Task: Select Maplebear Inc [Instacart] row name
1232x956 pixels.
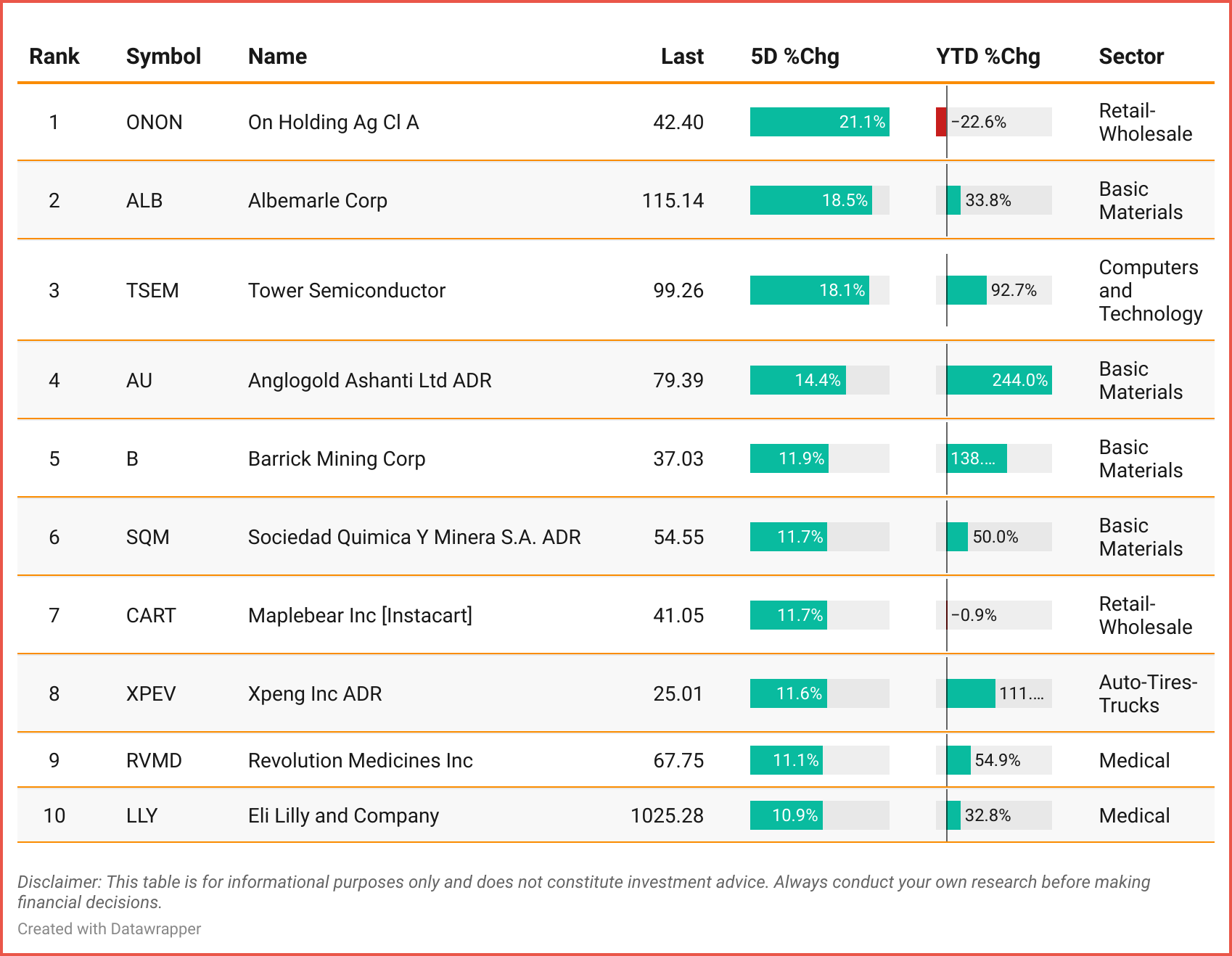Action: (x=360, y=615)
